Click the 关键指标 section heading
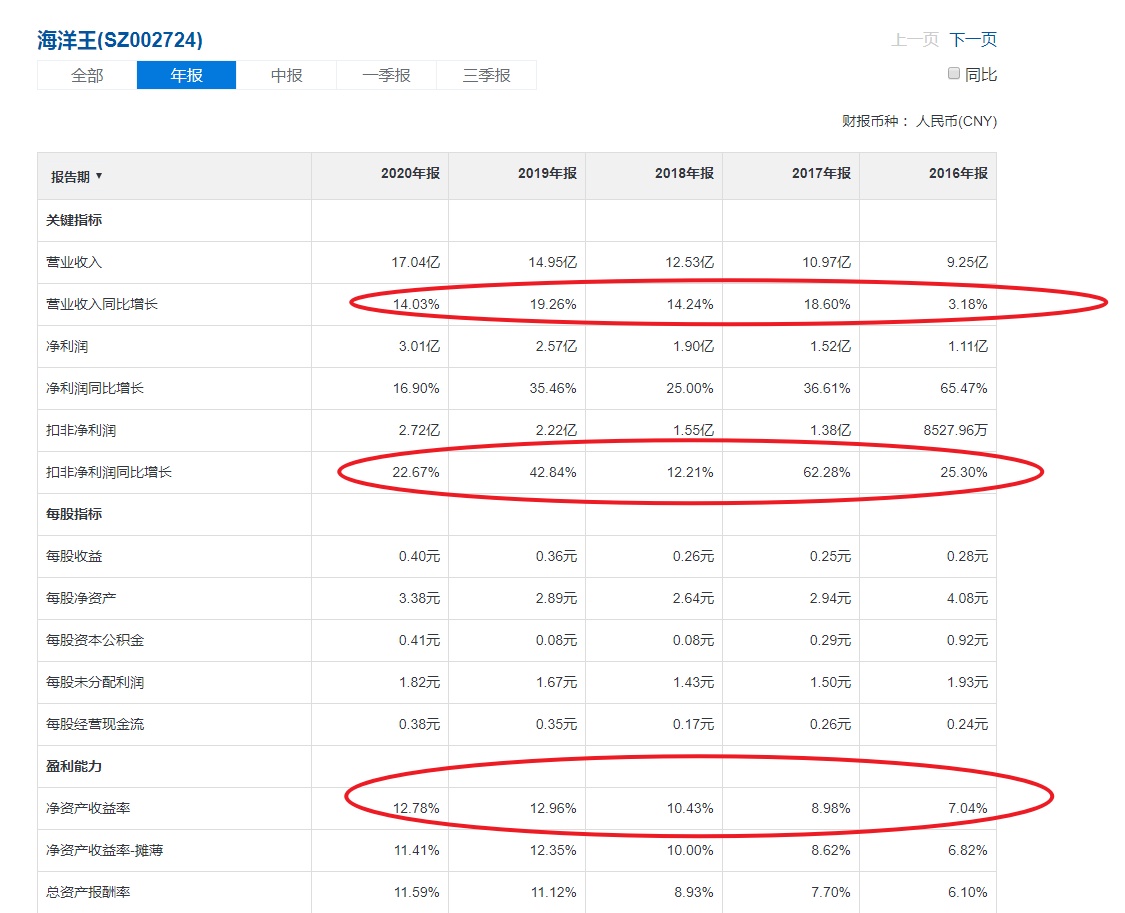 coord(74,220)
